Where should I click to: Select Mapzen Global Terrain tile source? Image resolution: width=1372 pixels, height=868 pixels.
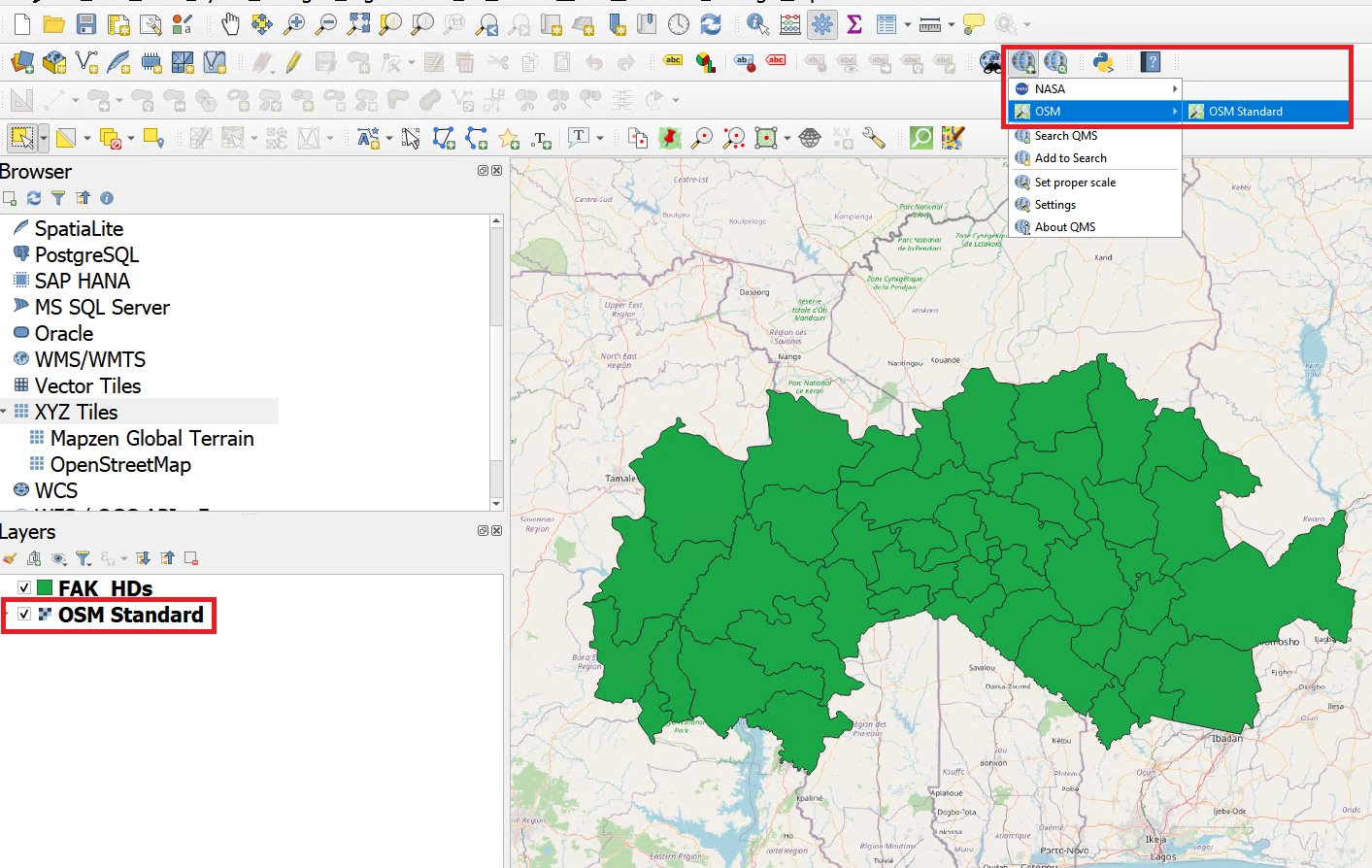151,438
